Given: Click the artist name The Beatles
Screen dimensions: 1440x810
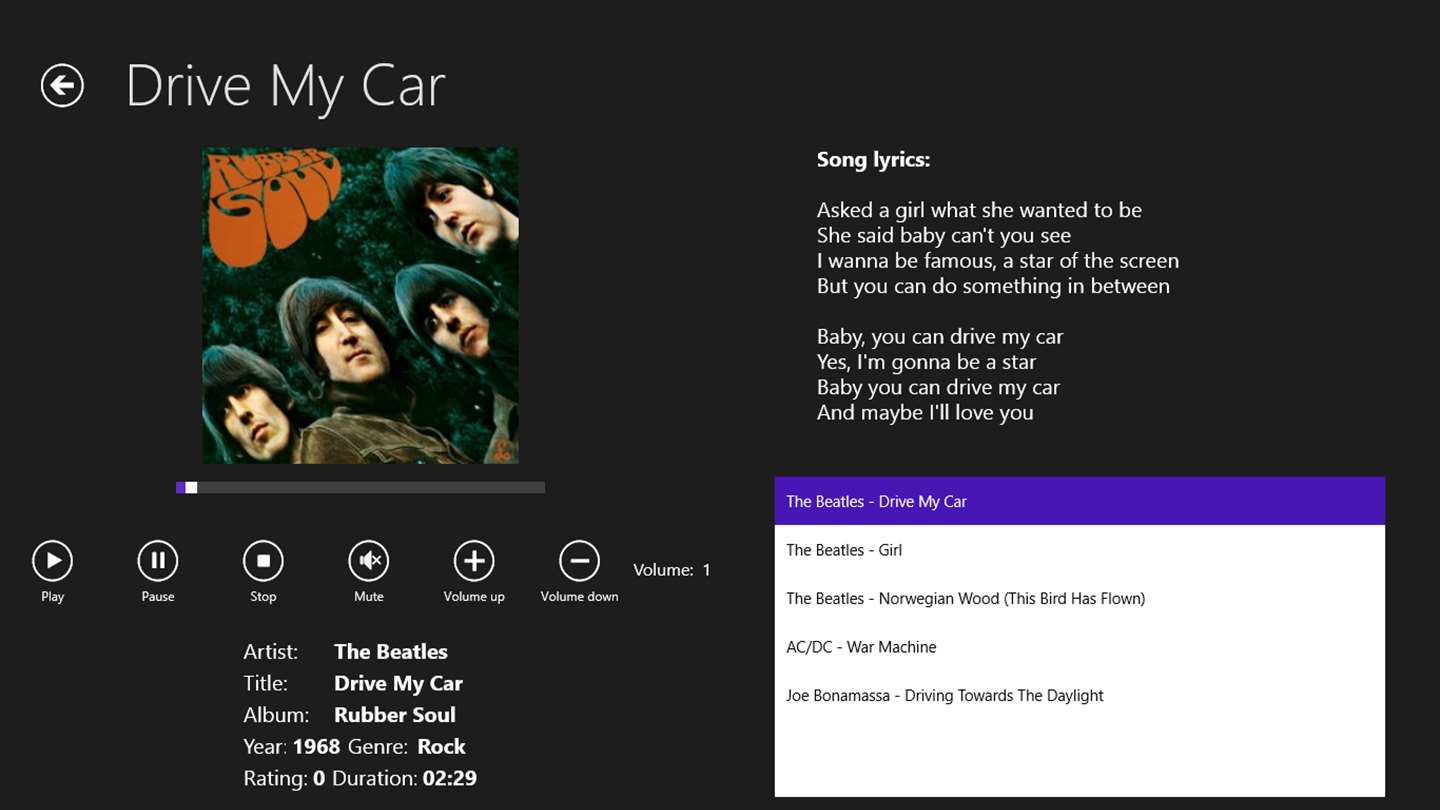Looking at the screenshot, I should [x=390, y=651].
